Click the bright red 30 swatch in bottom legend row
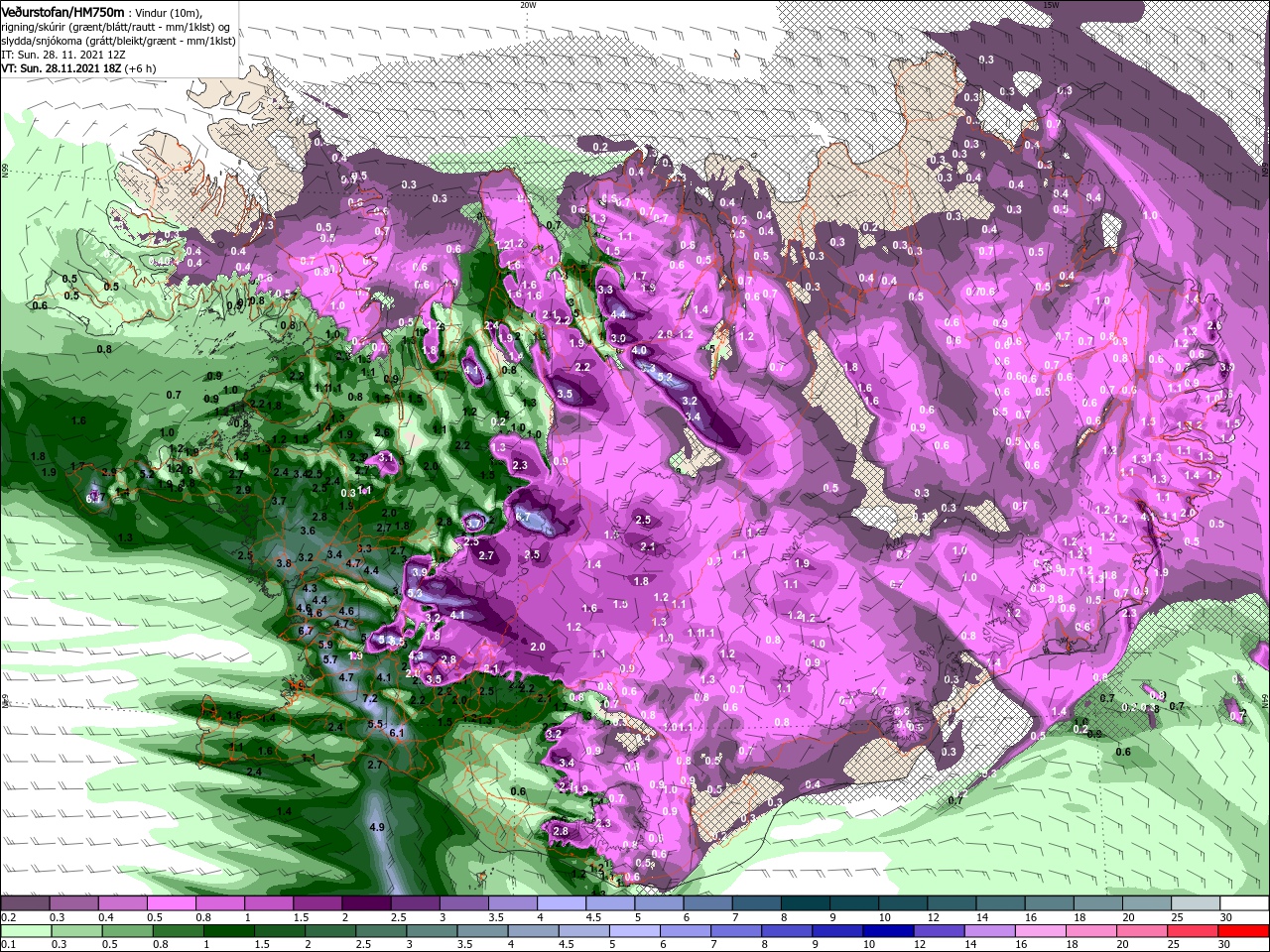Viewport: 1270px width, 952px height. pyautogui.click(x=1243, y=931)
